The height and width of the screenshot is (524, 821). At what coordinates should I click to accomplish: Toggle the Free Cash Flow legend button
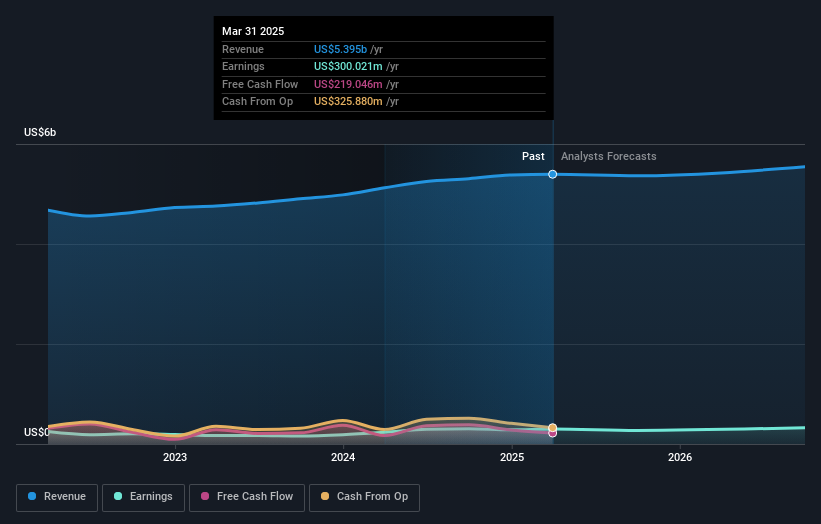pyautogui.click(x=247, y=497)
